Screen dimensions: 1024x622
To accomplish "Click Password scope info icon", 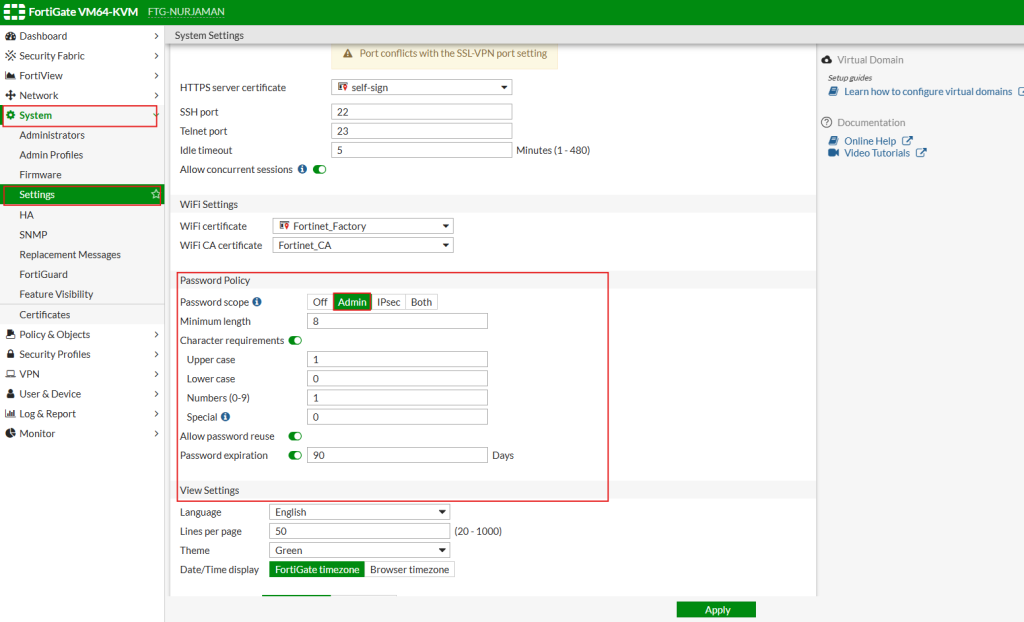I will pos(257,302).
